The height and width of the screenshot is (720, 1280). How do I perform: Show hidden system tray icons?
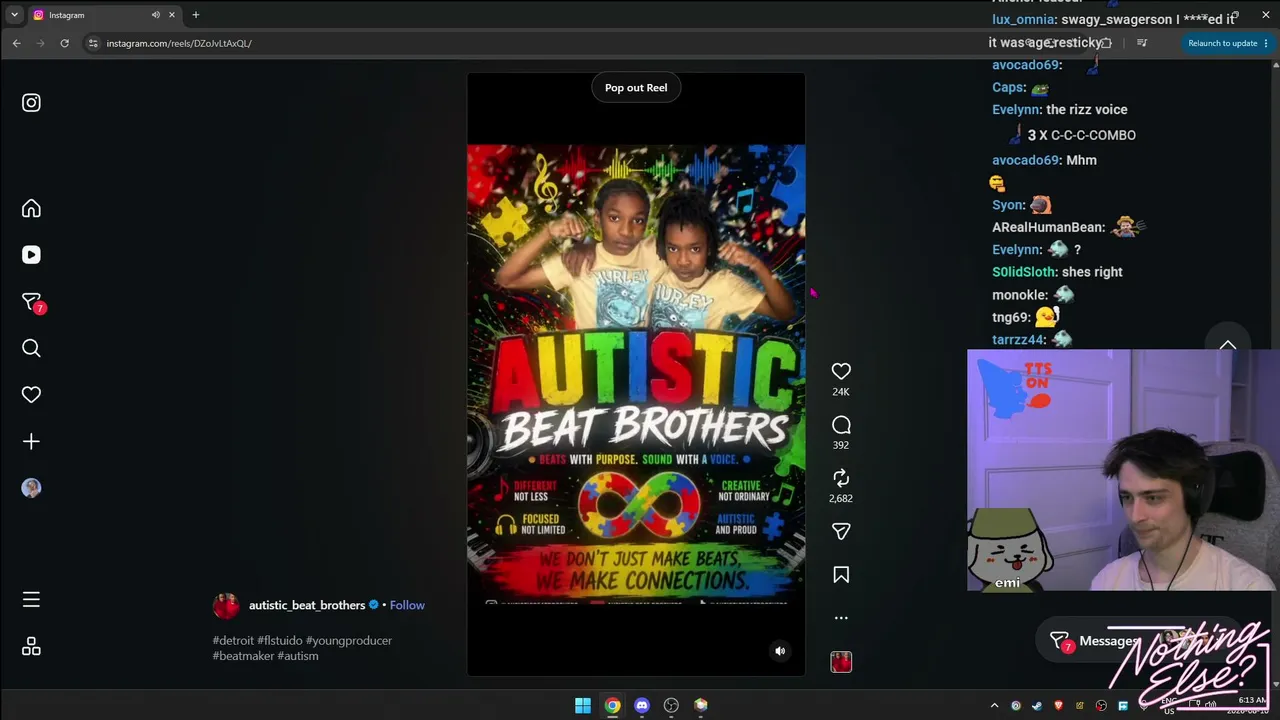pos(994,706)
